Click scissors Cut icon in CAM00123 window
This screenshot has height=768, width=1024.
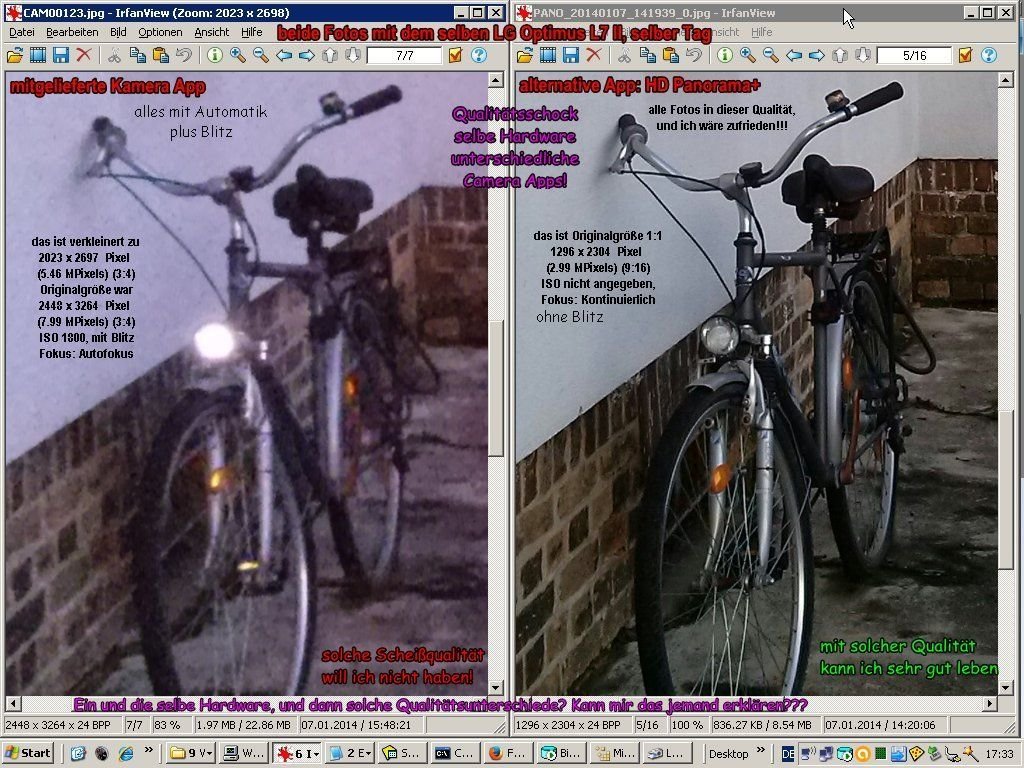[x=114, y=56]
